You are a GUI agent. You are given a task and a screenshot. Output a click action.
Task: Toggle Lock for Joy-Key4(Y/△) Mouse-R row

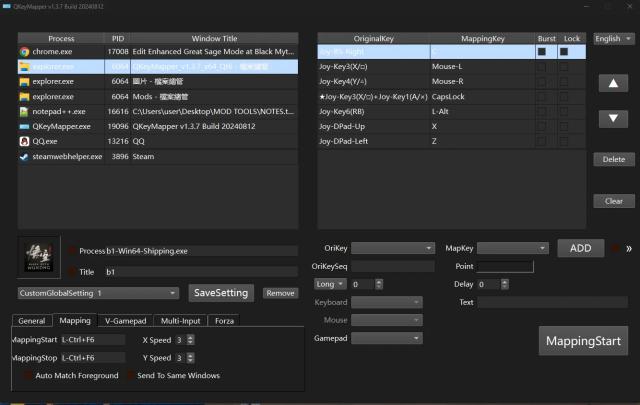(564, 82)
